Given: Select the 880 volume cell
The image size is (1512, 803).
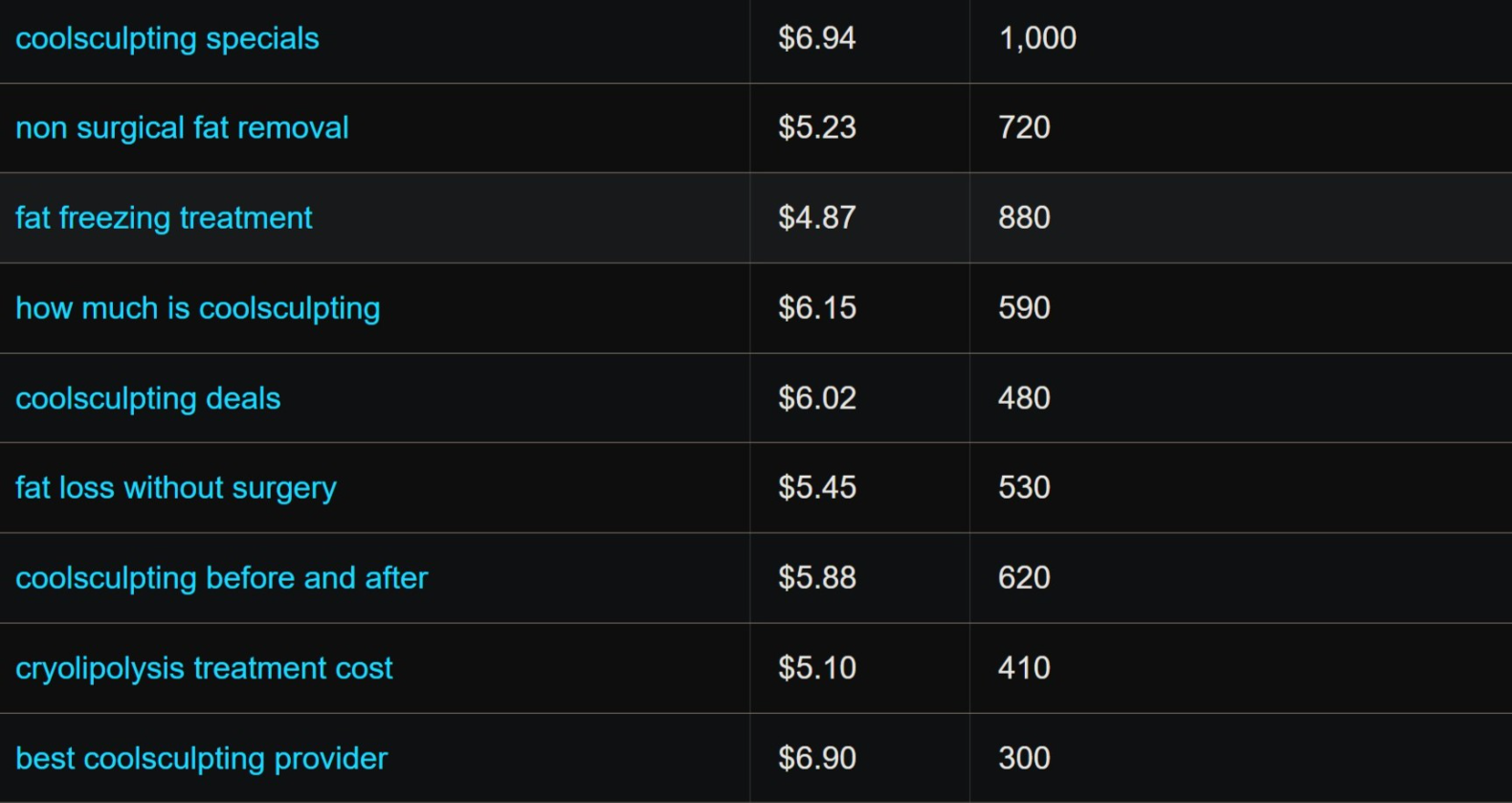Looking at the screenshot, I should click(x=1024, y=218).
